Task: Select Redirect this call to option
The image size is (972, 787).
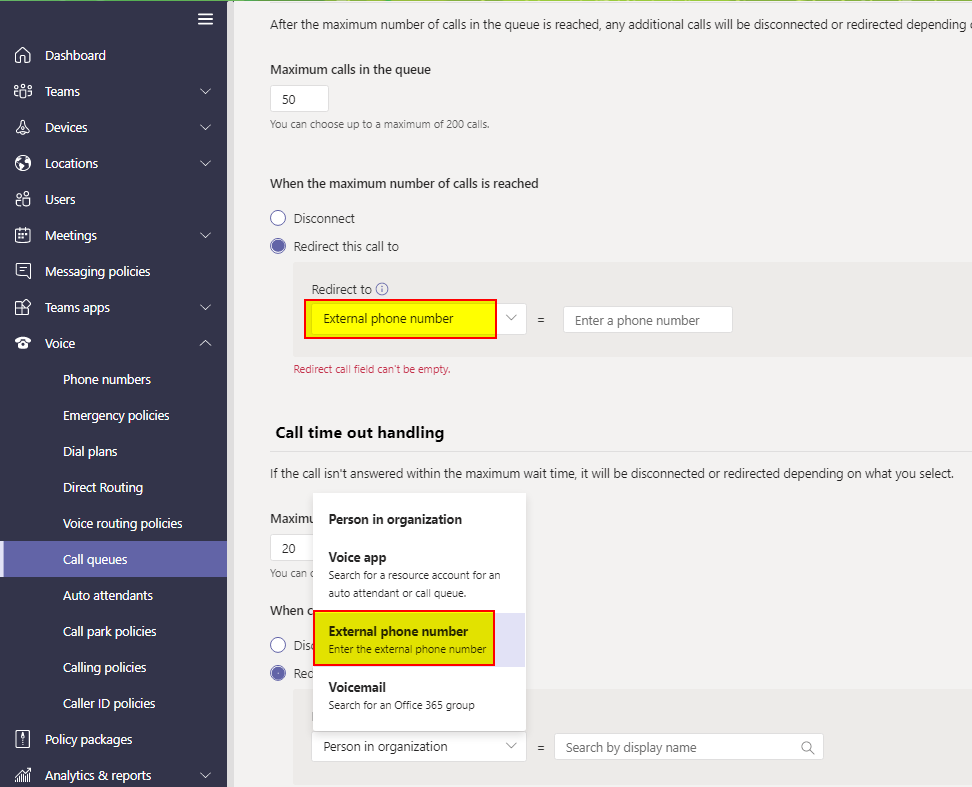Action: click(x=278, y=246)
